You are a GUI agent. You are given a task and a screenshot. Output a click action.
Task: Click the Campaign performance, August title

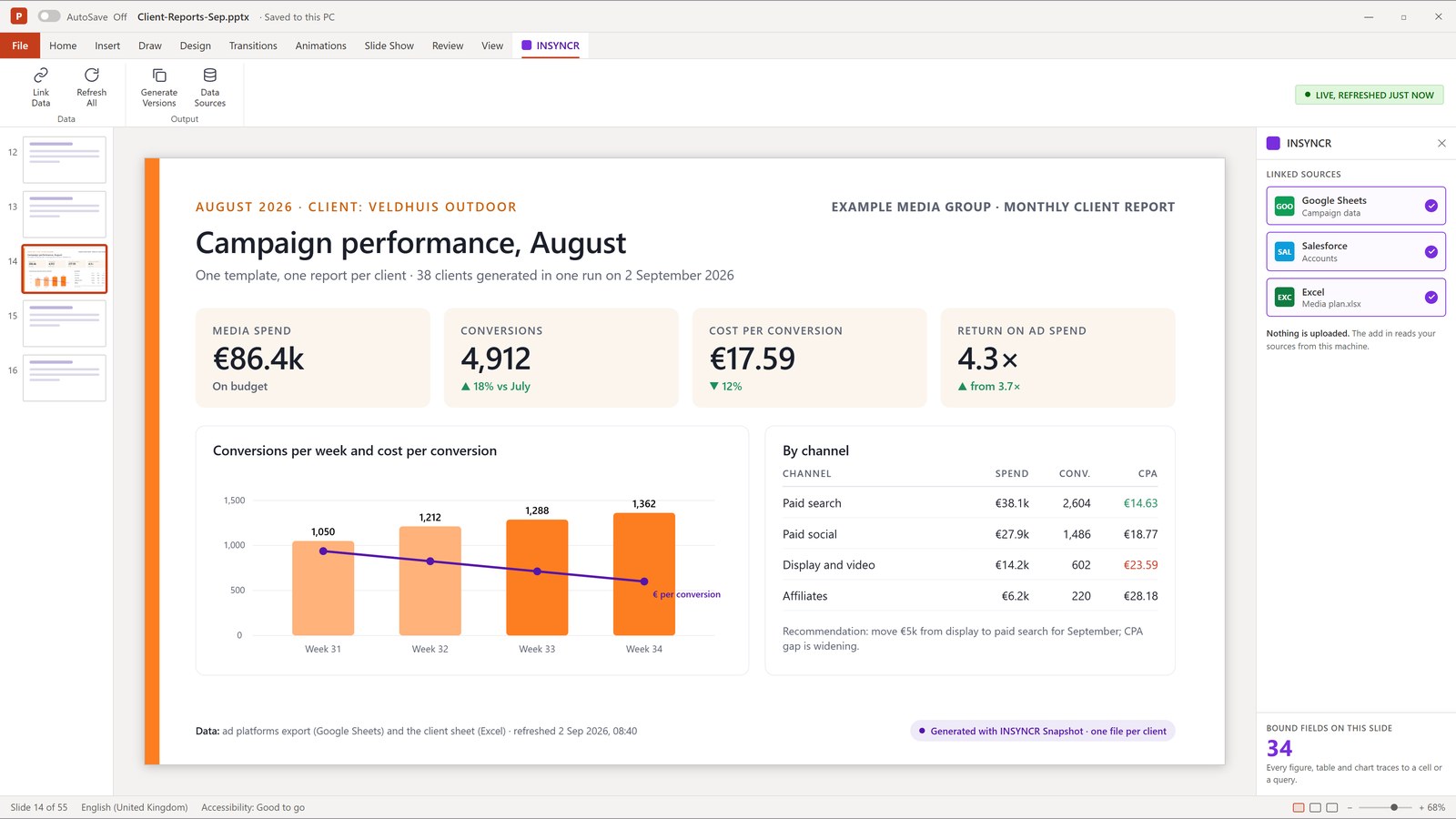410,243
